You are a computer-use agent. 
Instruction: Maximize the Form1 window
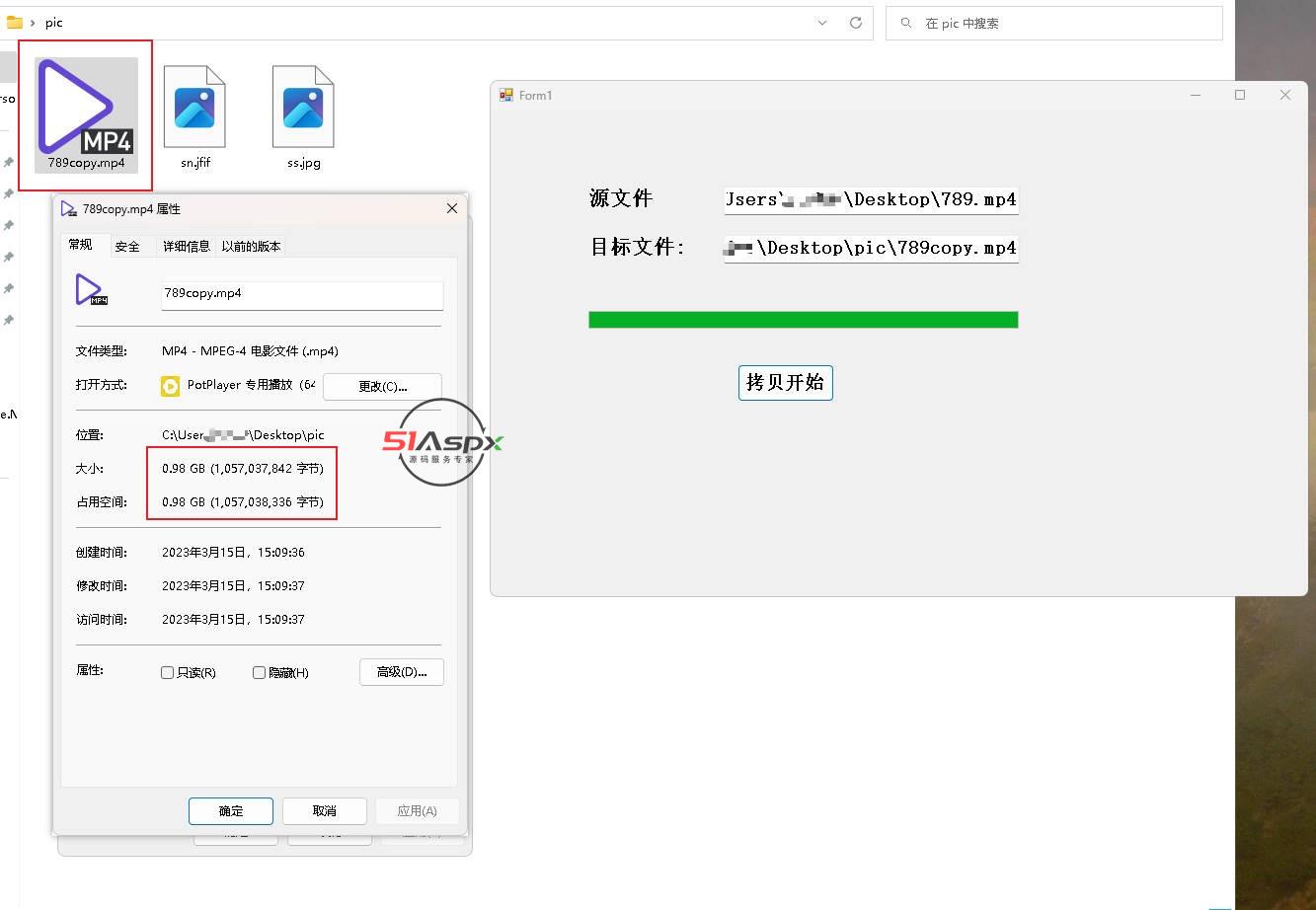pos(1240,95)
